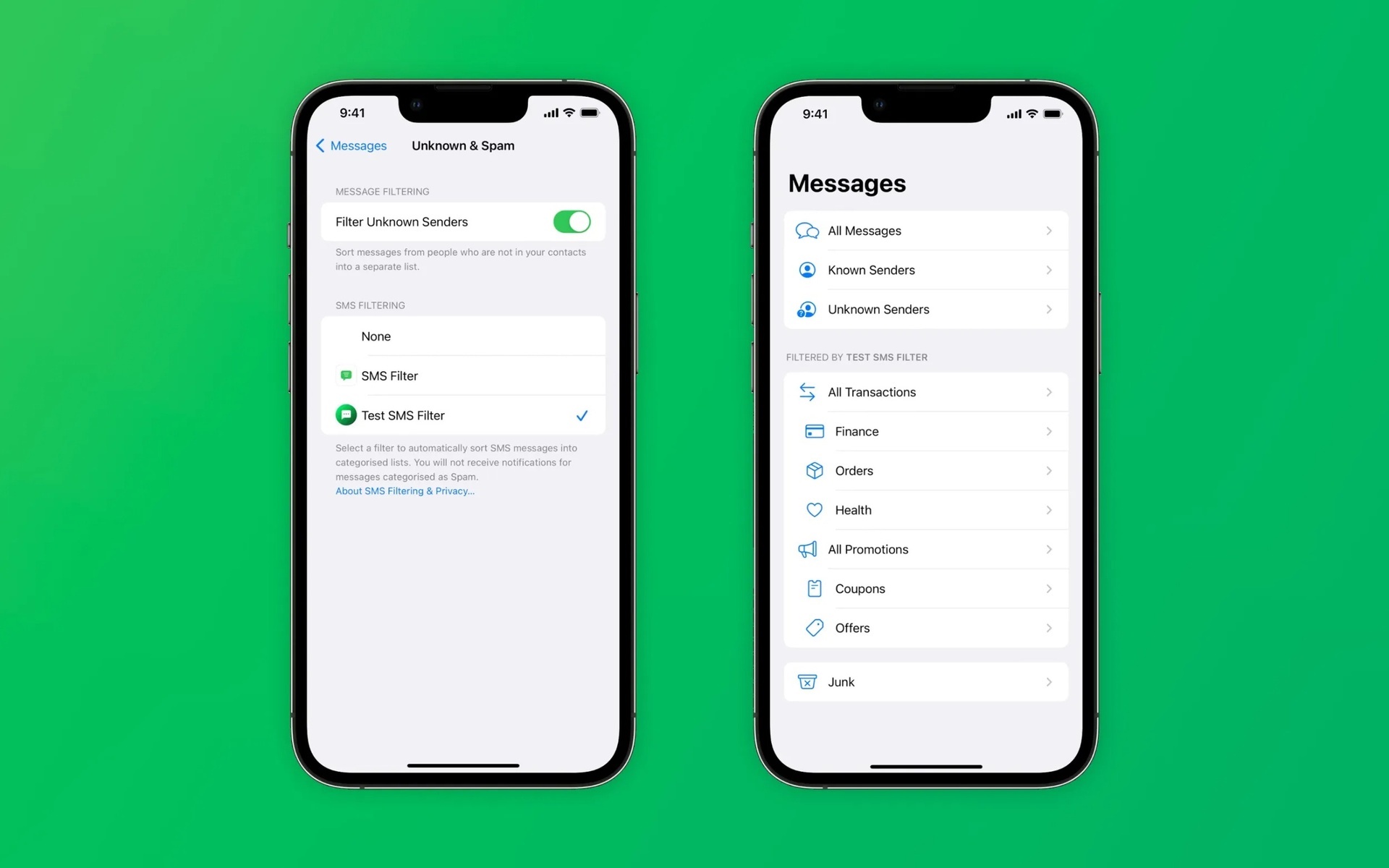Select Test SMS Filter option

pyautogui.click(x=464, y=415)
